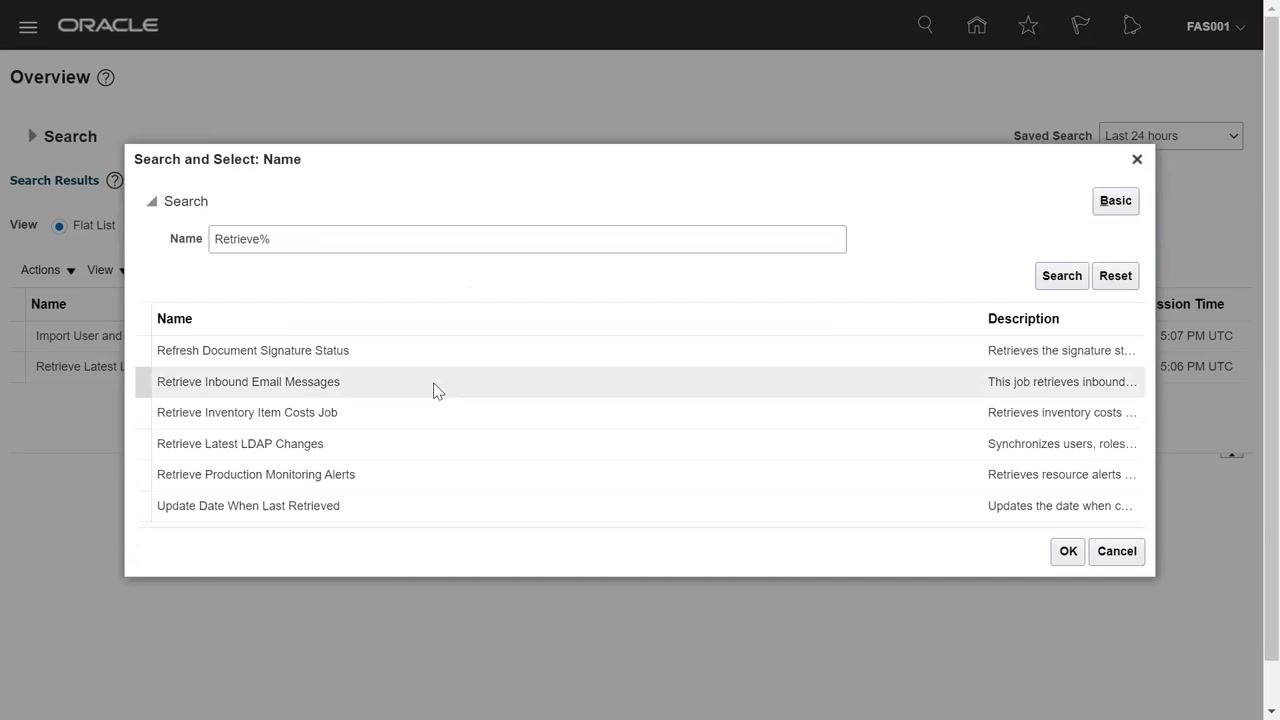1280x720 pixels.
Task: Select Retrieve Production Monitoring Alerts row
Action: 640,475
